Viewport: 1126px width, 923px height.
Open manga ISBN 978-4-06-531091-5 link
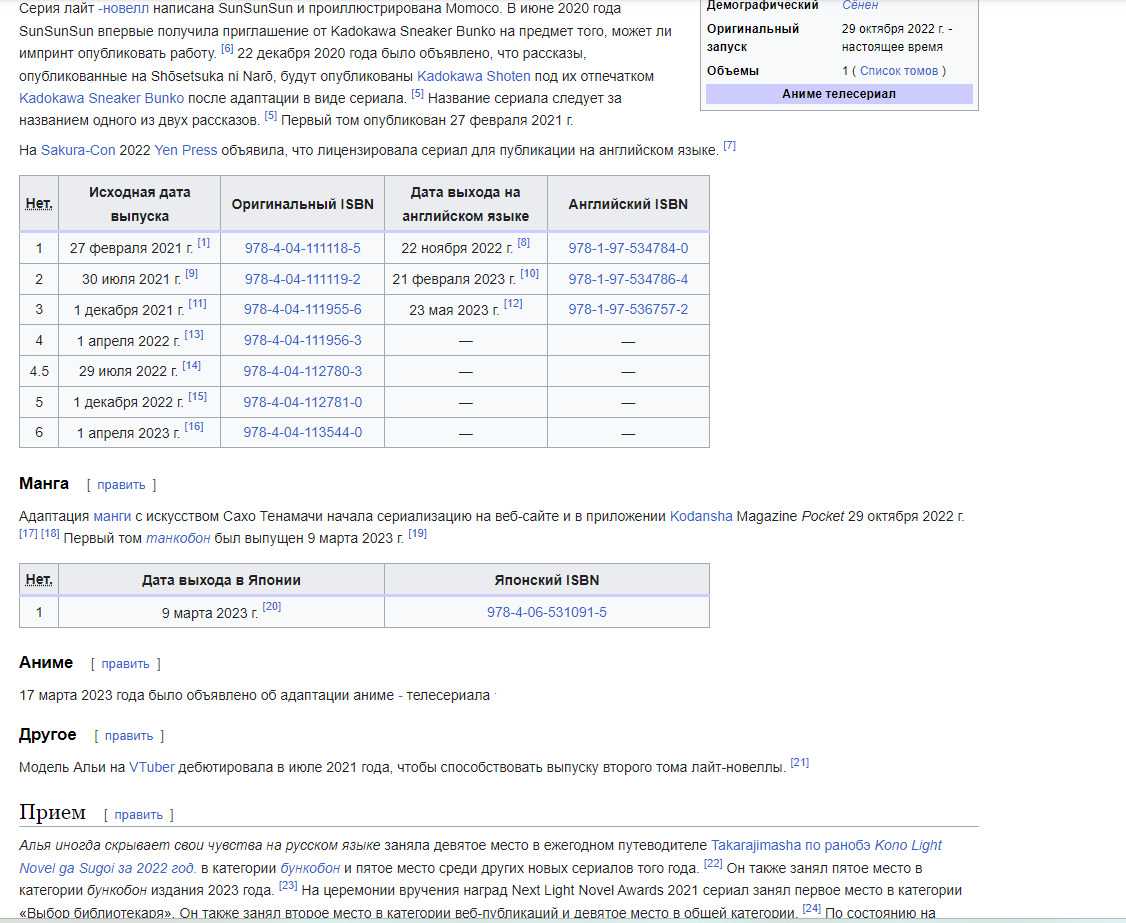547,612
